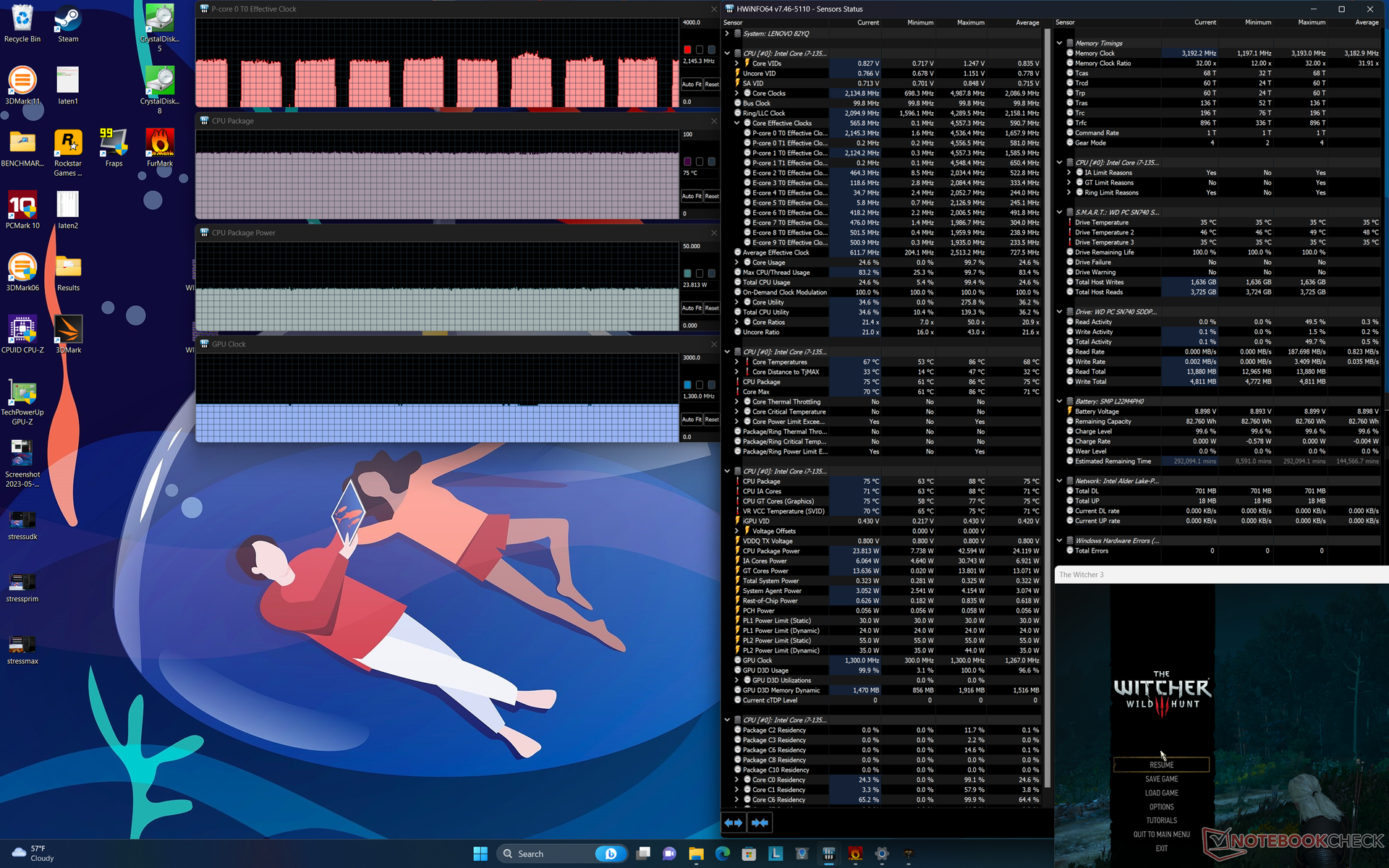Image resolution: width=1389 pixels, height=868 pixels.
Task: Click Auto Fit in P-core 0 T0 graph
Action: (692, 85)
